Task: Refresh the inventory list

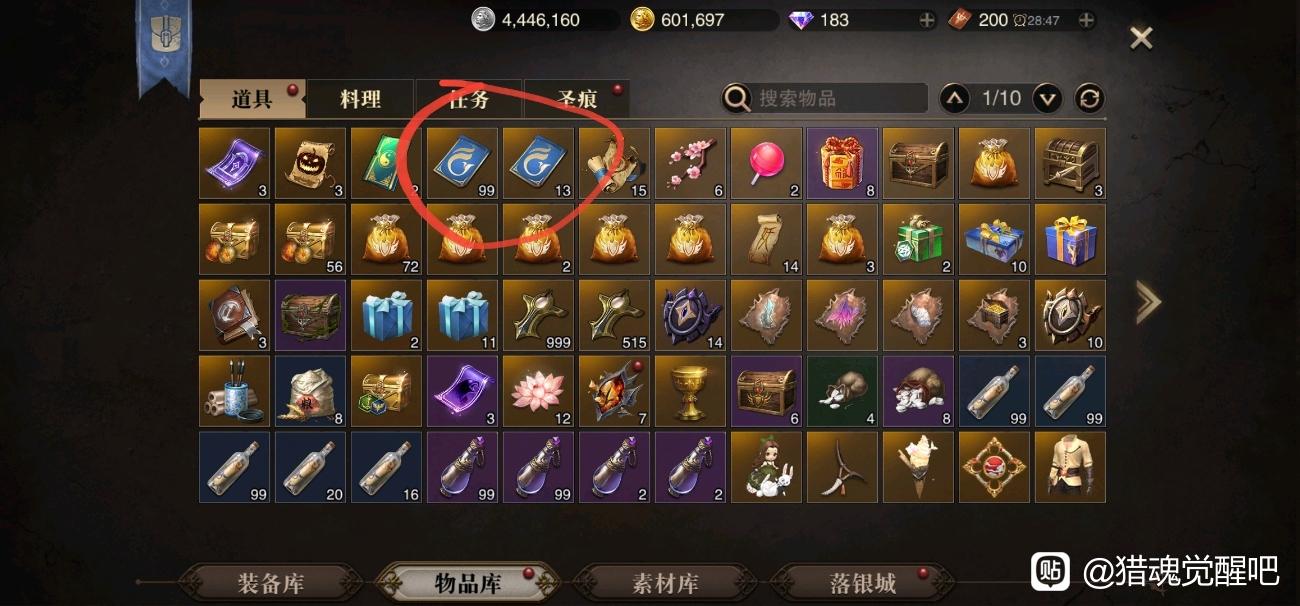Action: click(x=1089, y=98)
